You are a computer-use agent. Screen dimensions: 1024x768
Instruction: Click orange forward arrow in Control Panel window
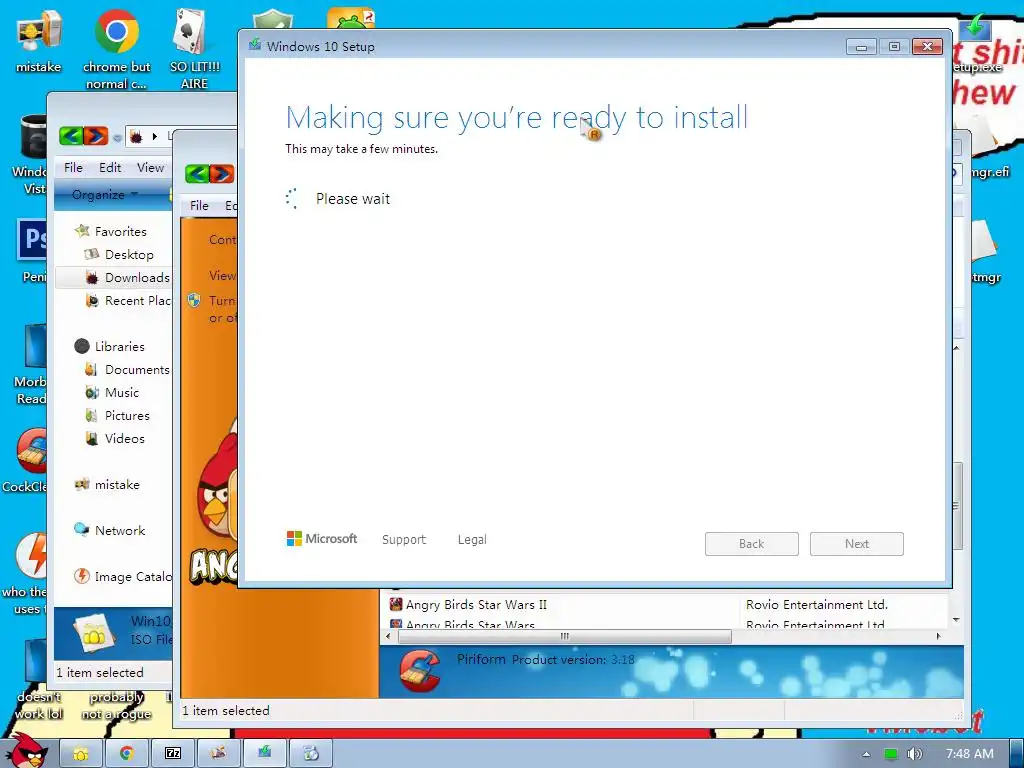coord(221,174)
